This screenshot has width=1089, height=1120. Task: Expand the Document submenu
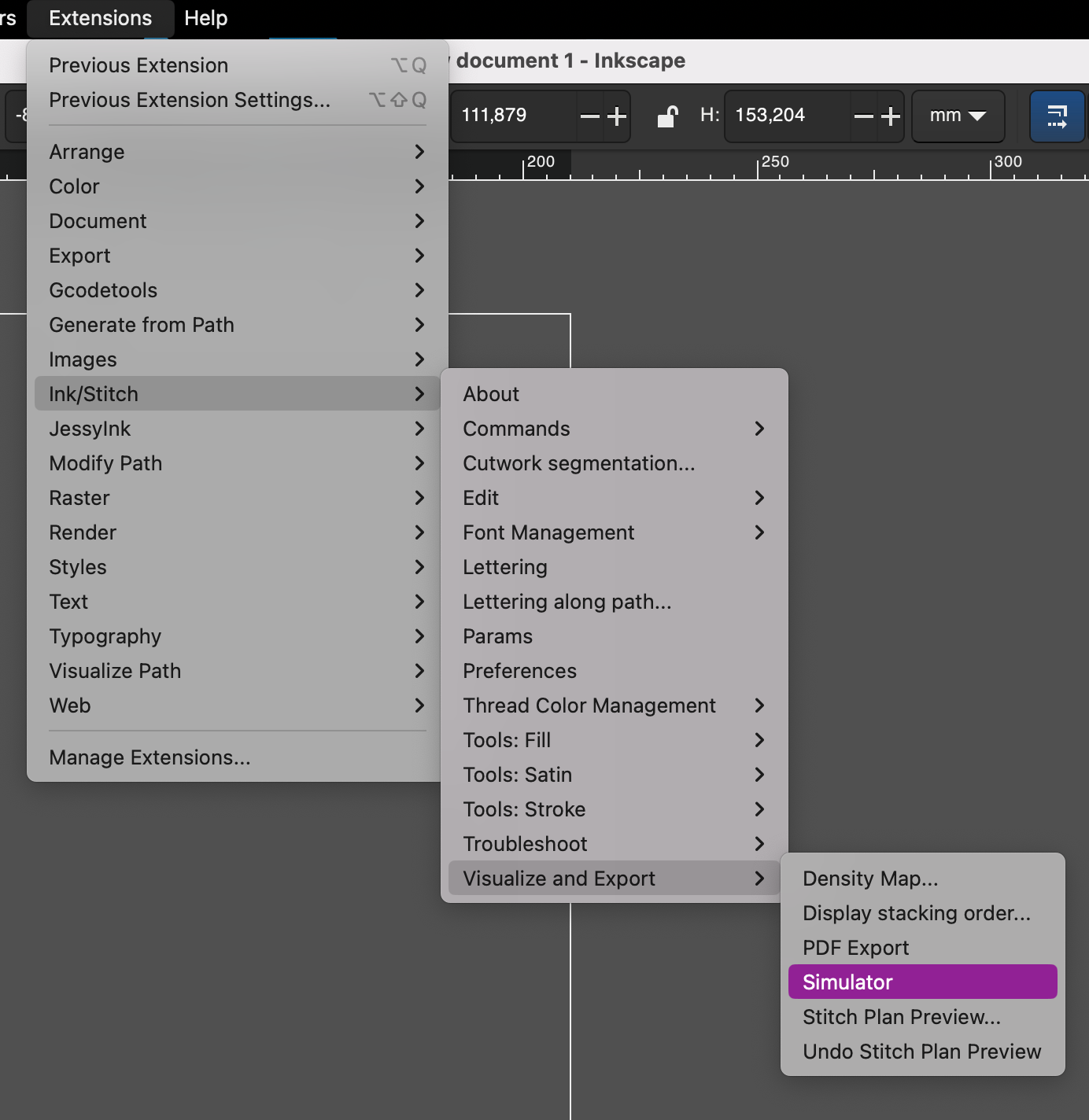click(238, 221)
